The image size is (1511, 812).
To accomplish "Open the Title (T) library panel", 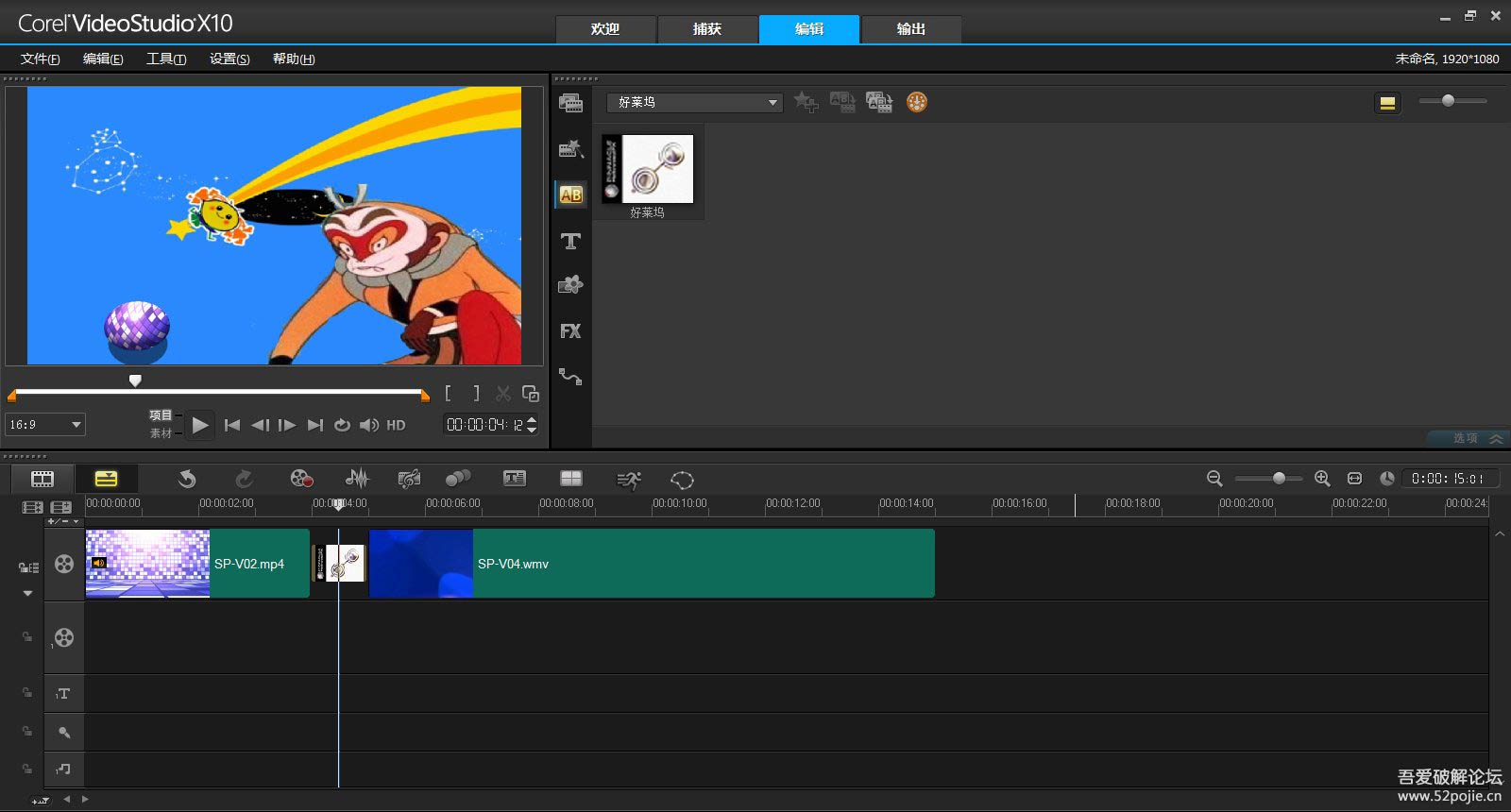I will tap(570, 242).
